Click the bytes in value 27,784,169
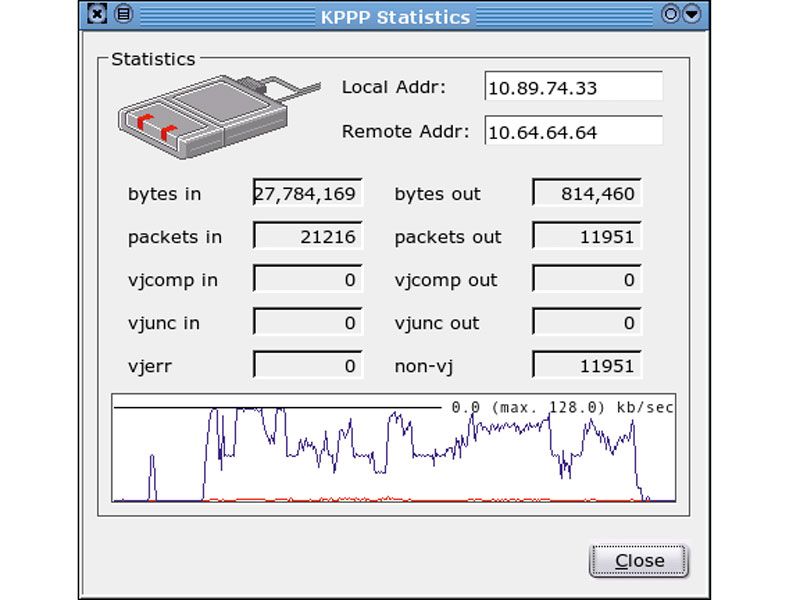The width and height of the screenshot is (800, 600). (308, 192)
